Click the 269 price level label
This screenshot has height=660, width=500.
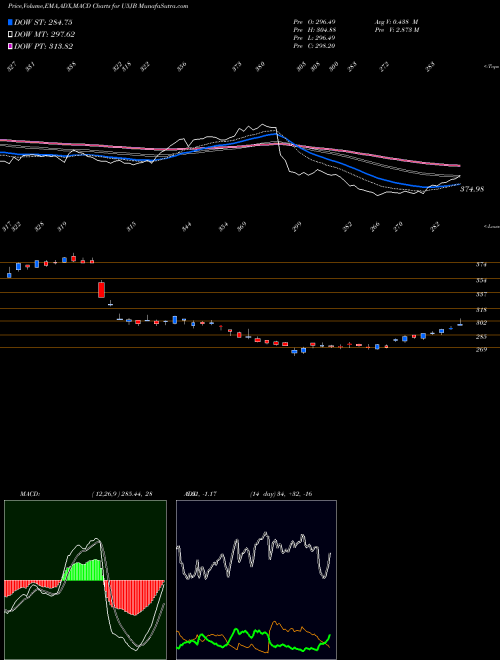click(481, 350)
